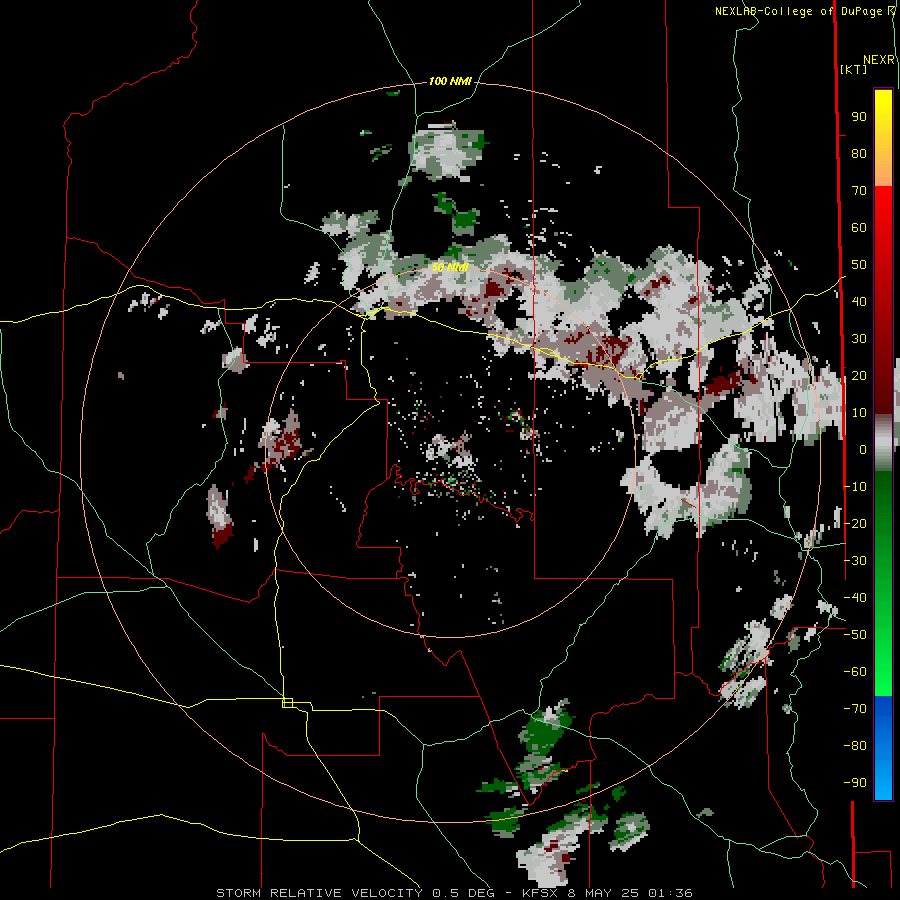
Task: Click the 50 NMI range ring label
Action: [450, 267]
